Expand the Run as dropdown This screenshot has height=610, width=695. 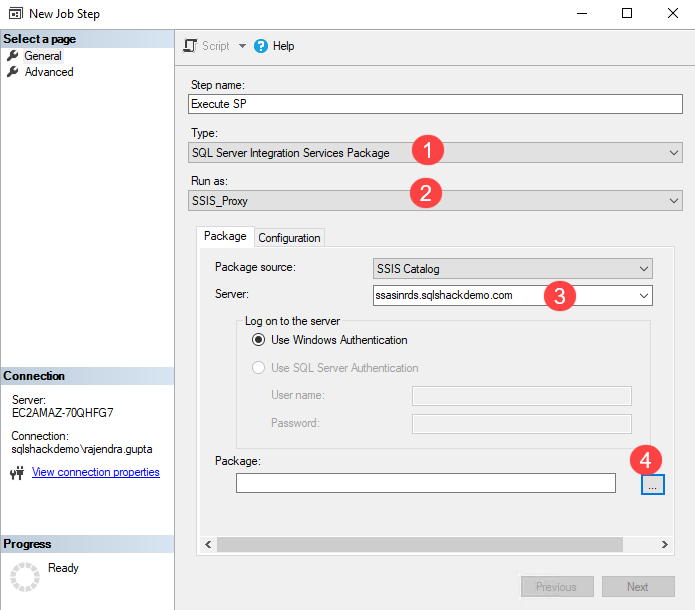[x=673, y=200]
